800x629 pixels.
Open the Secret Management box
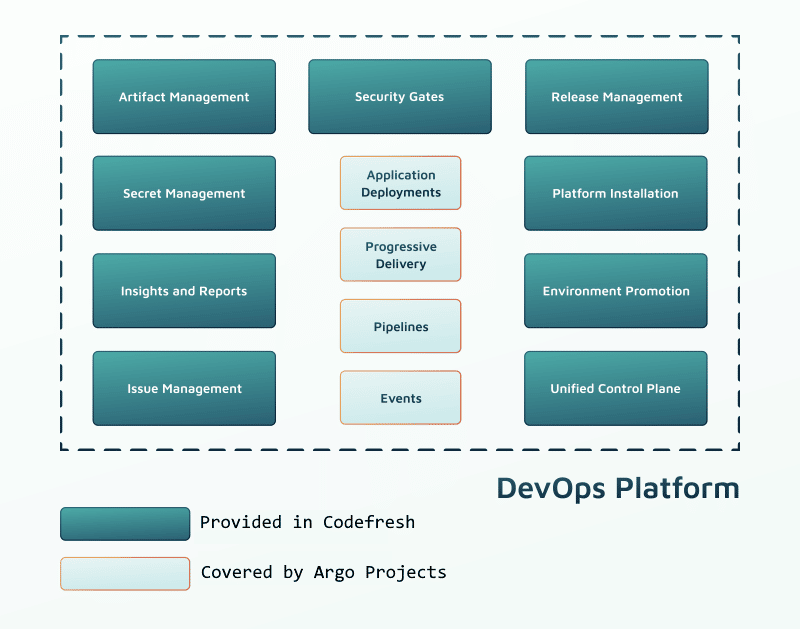pyautogui.click(x=184, y=193)
